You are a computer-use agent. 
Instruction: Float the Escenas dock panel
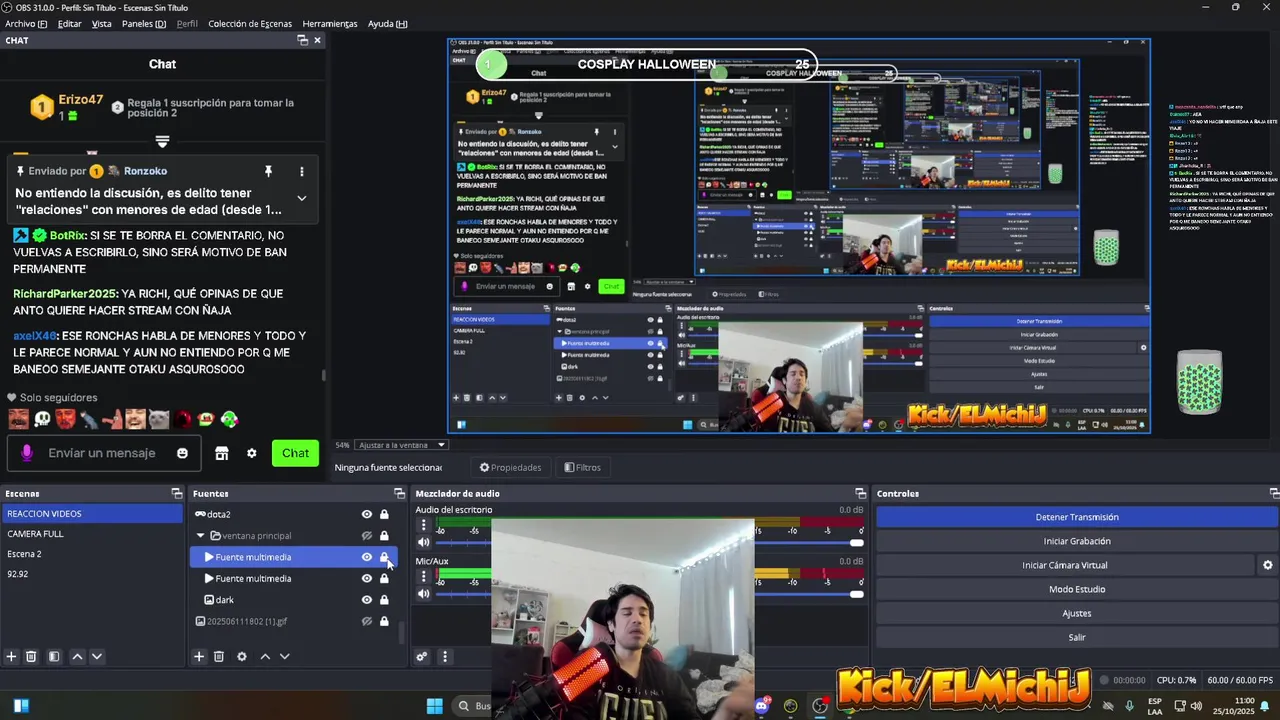[x=177, y=493]
